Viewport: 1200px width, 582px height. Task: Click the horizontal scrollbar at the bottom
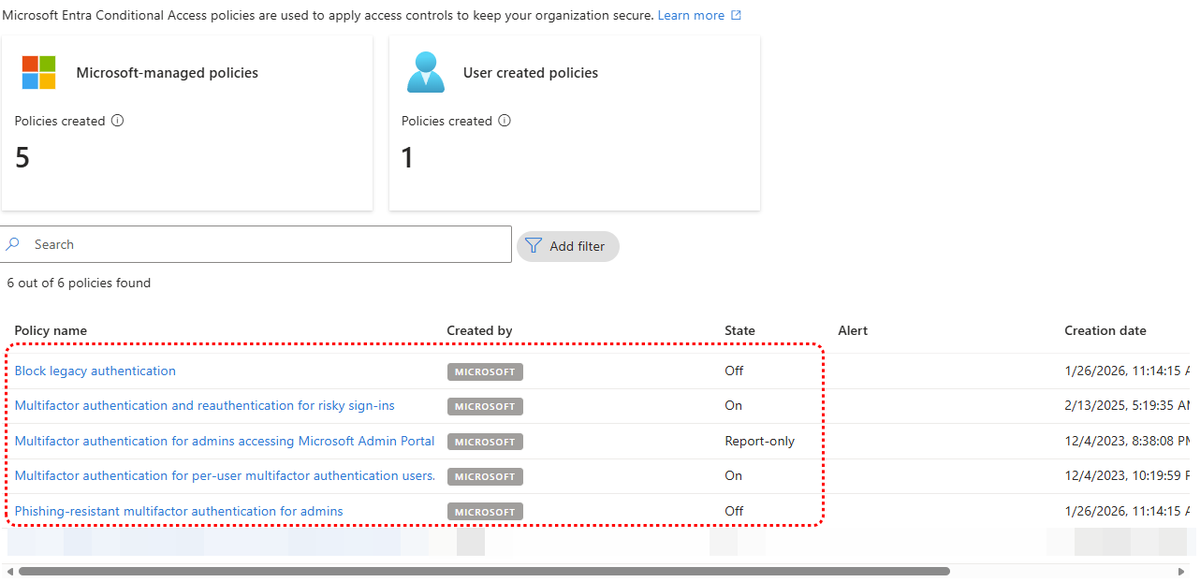click(x=484, y=571)
